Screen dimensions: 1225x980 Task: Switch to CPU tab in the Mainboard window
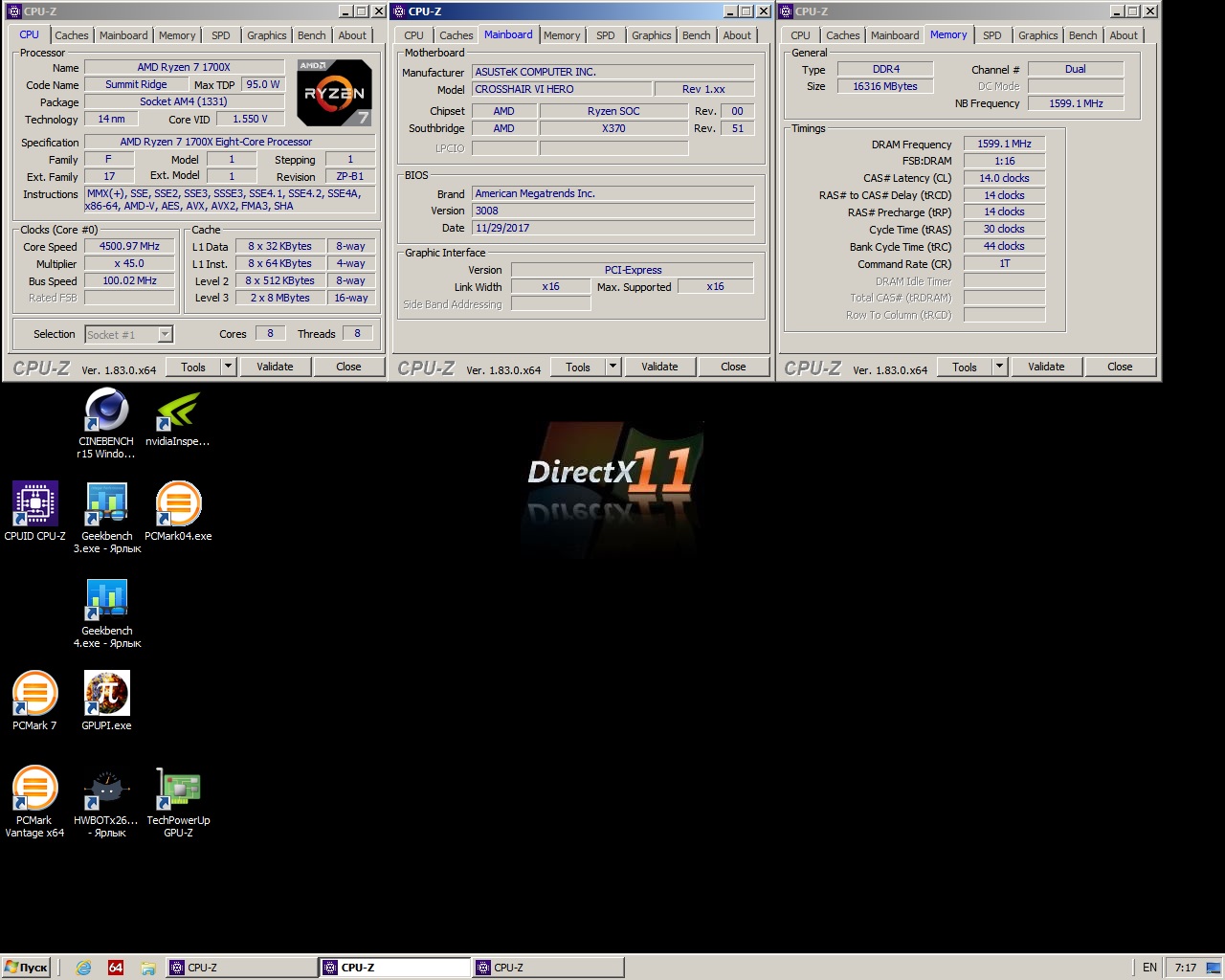[x=413, y=35]
